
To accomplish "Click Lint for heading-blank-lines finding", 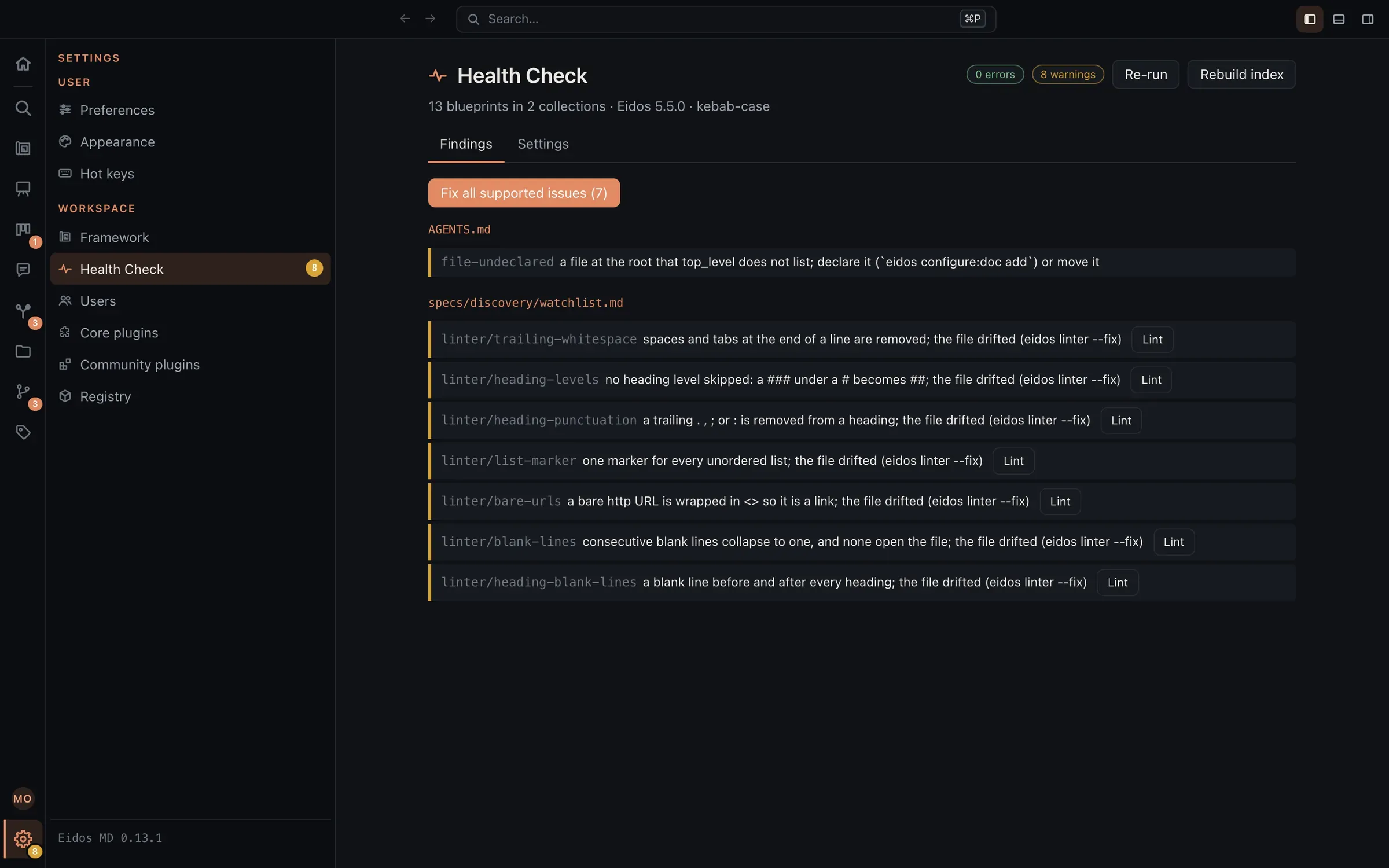I will [x=1117, y=583].
